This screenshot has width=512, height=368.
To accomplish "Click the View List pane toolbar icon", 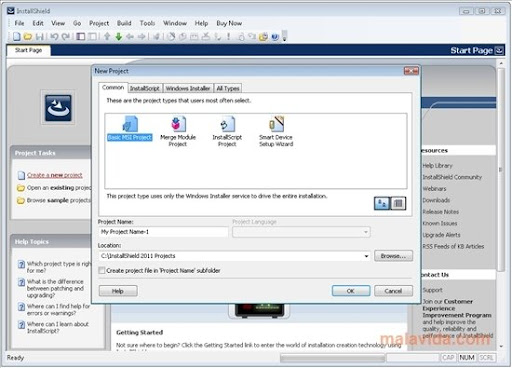I will click(x=80, y=36).
